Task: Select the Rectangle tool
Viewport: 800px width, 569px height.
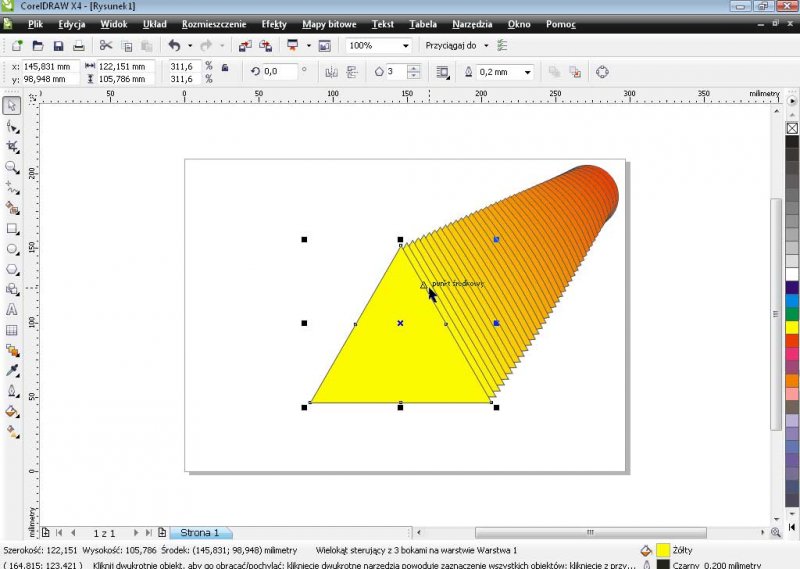Action: tap(12, 229)
